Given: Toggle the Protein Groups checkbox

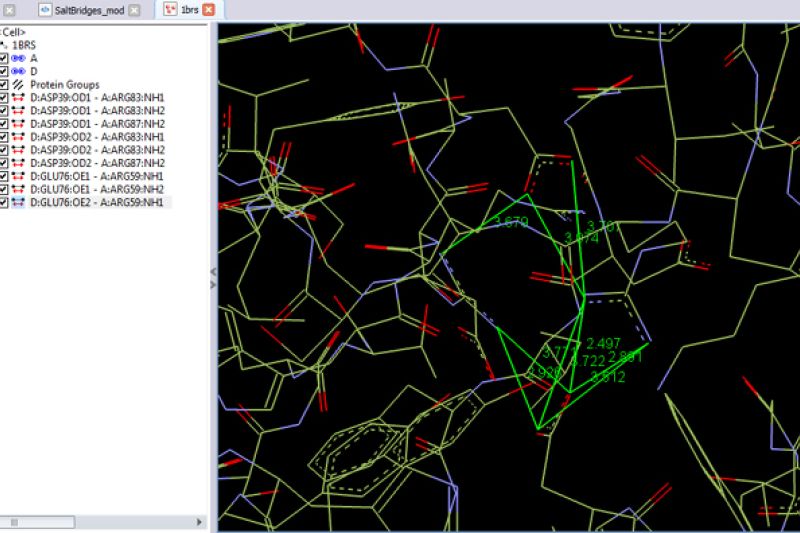Looking at the screenshot, I should [x=4, y=85].
